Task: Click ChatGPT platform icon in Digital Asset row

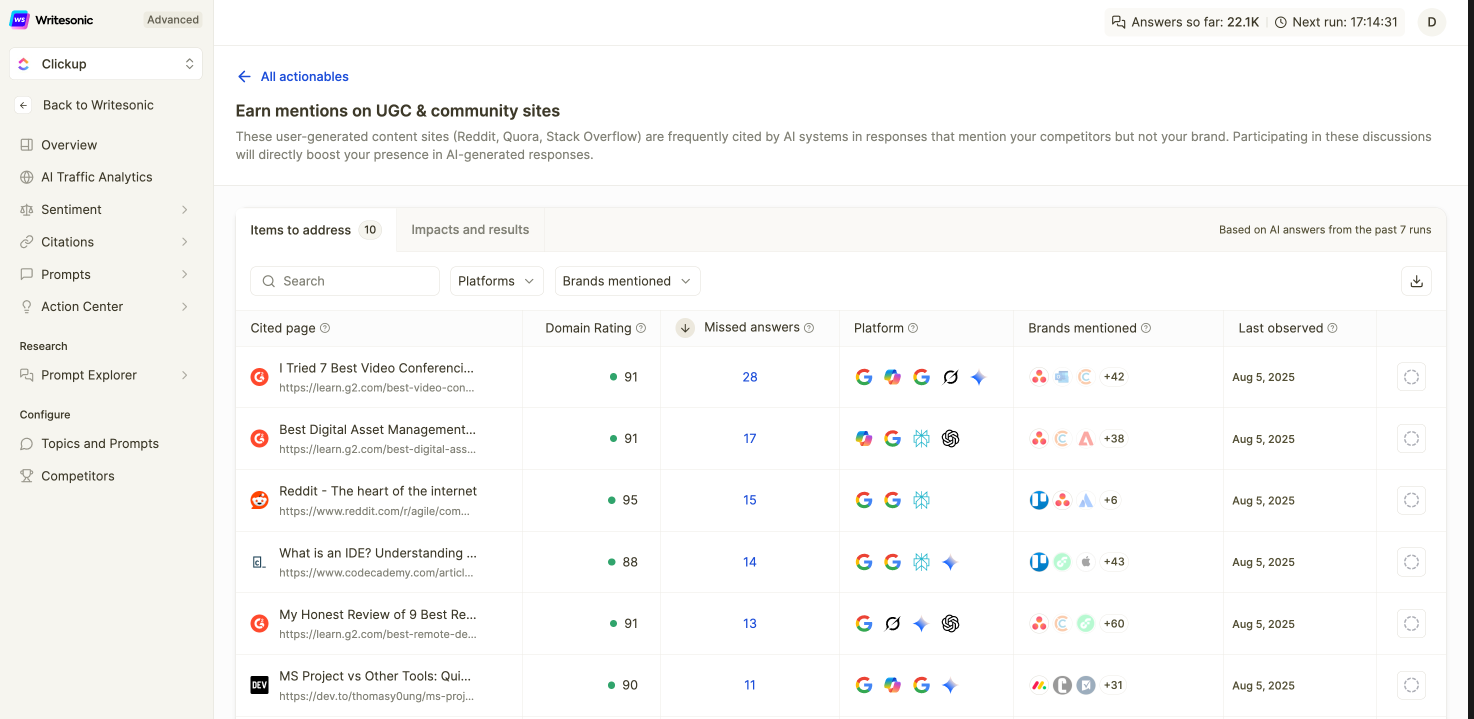Action: [x=950, y=439]
